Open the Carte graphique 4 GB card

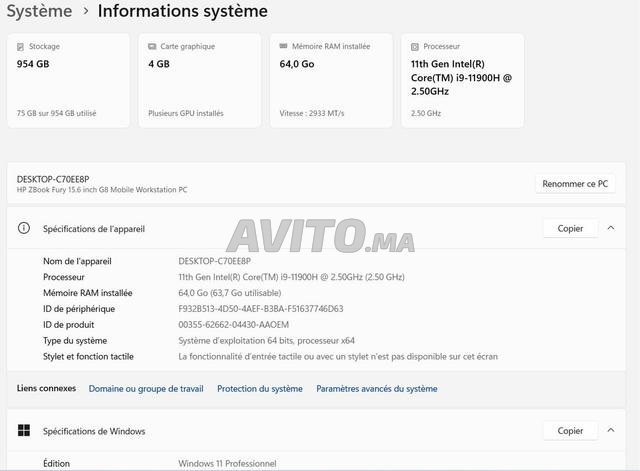click(x=200, y=81)
